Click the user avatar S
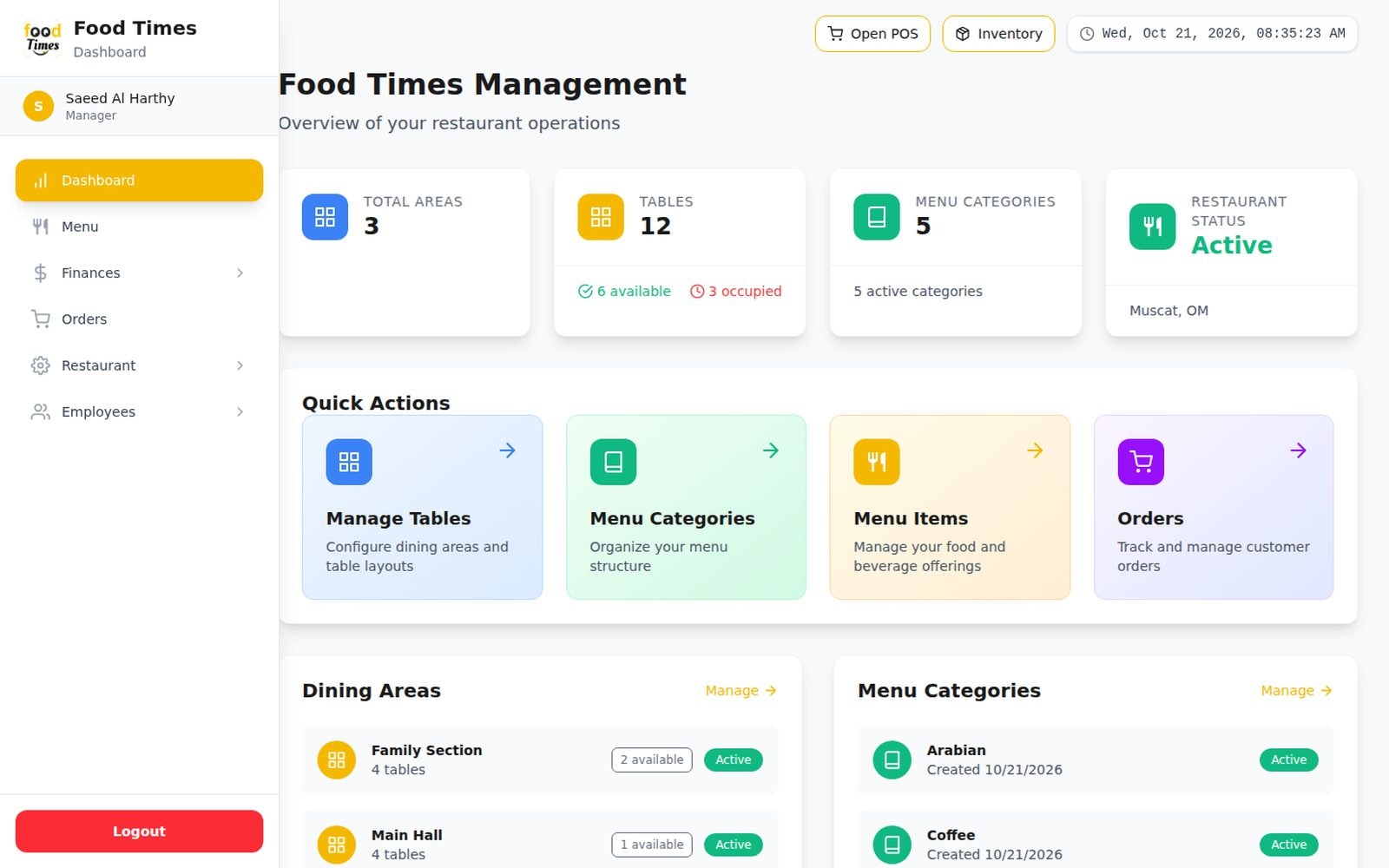The width and height of the screenshot is (1389, 868). pos(38,106)
